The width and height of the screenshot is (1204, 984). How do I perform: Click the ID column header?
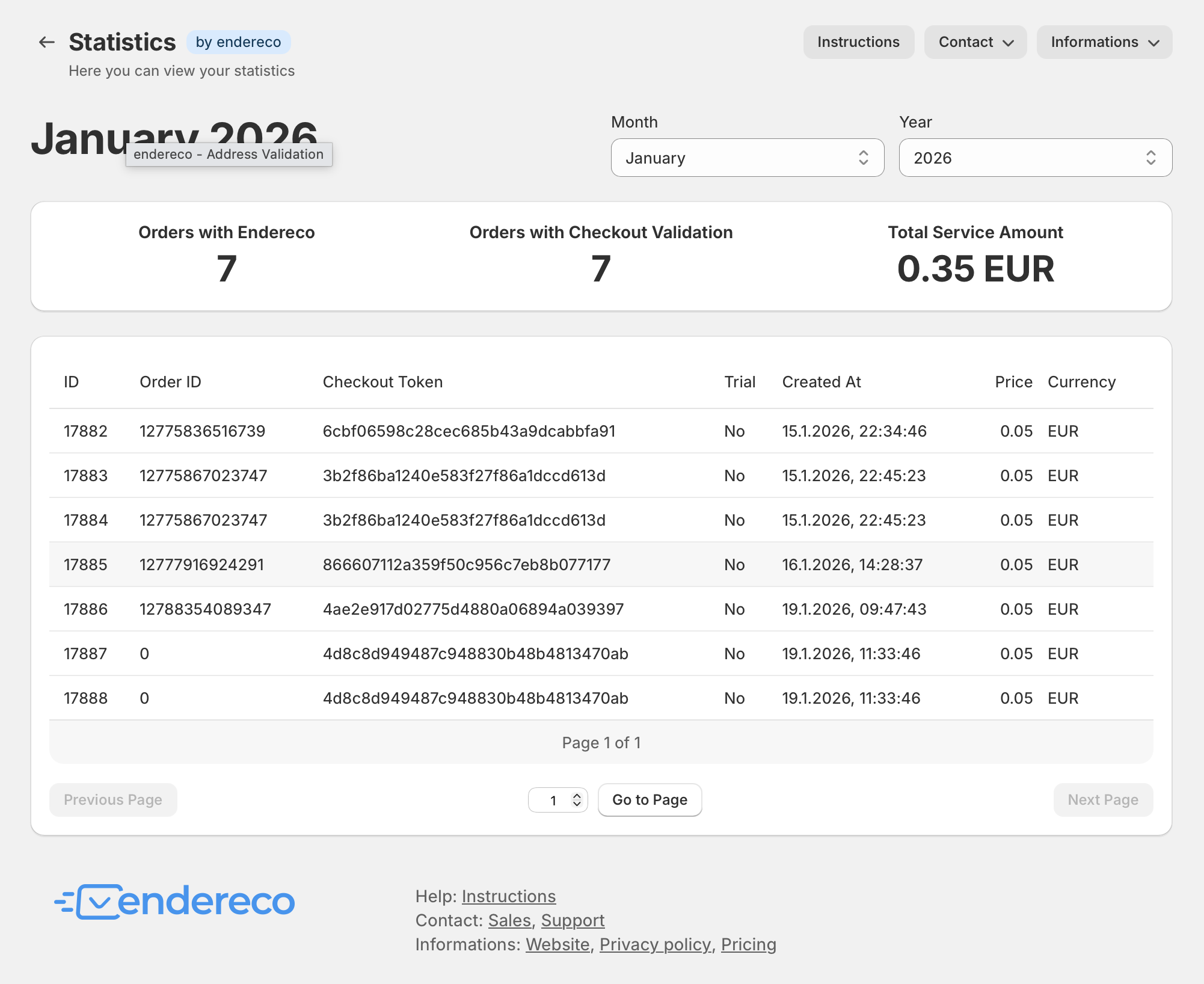tap(72, 382)
